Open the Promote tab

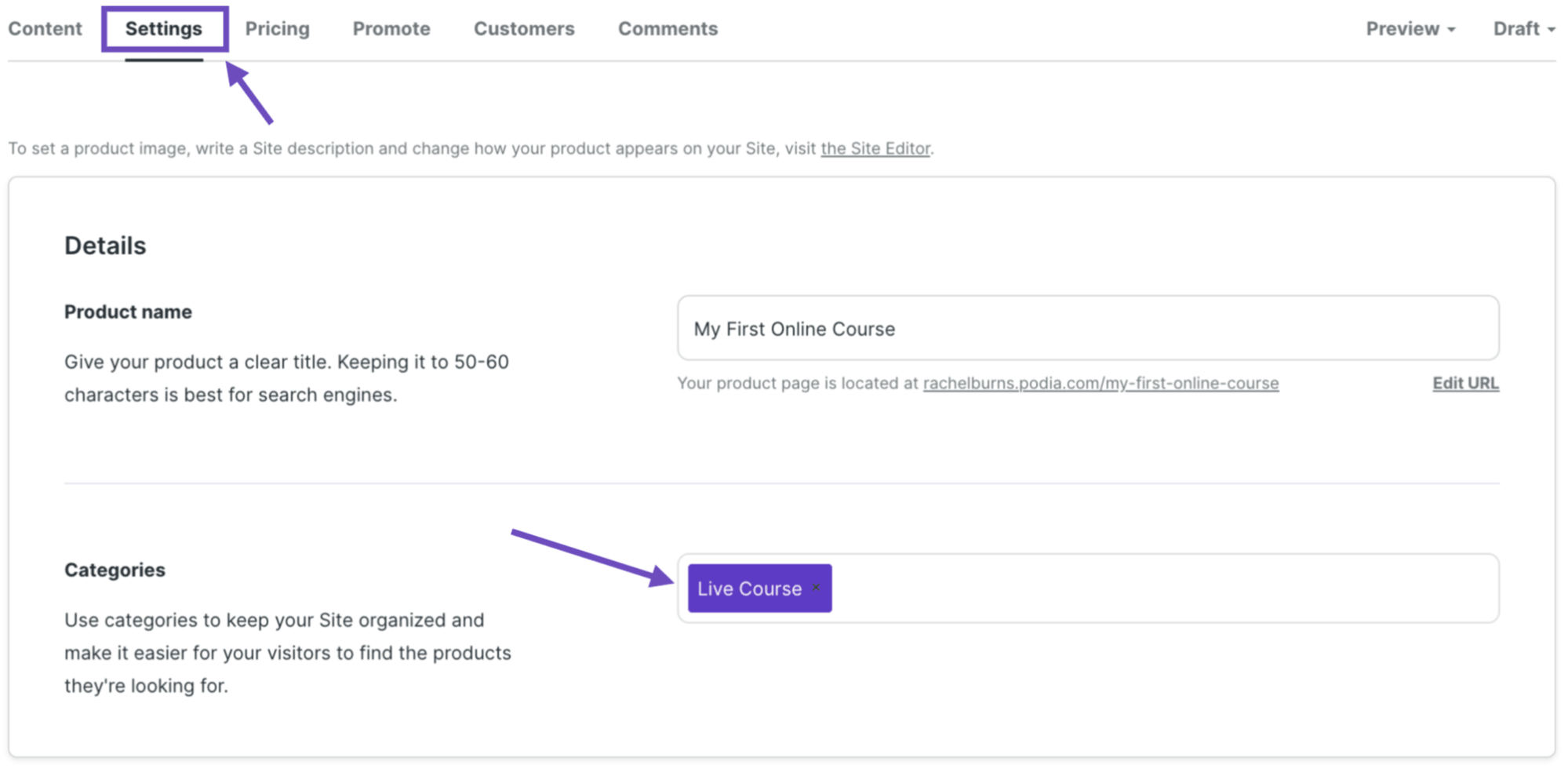tap(391, 28)
